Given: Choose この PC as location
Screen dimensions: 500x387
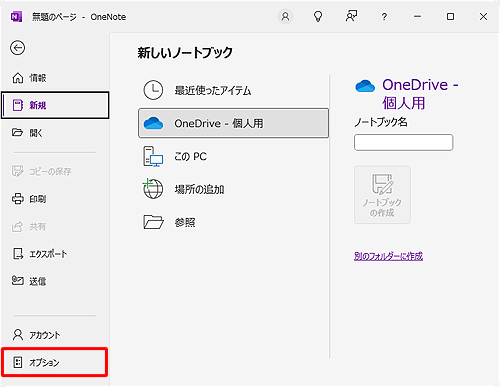Looking at the screenshot, I should (233, 156).
